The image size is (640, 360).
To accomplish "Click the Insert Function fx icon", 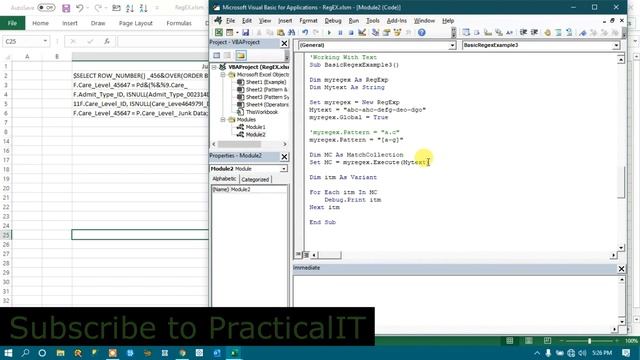I will pyautogui.click(x=107, y=41).
